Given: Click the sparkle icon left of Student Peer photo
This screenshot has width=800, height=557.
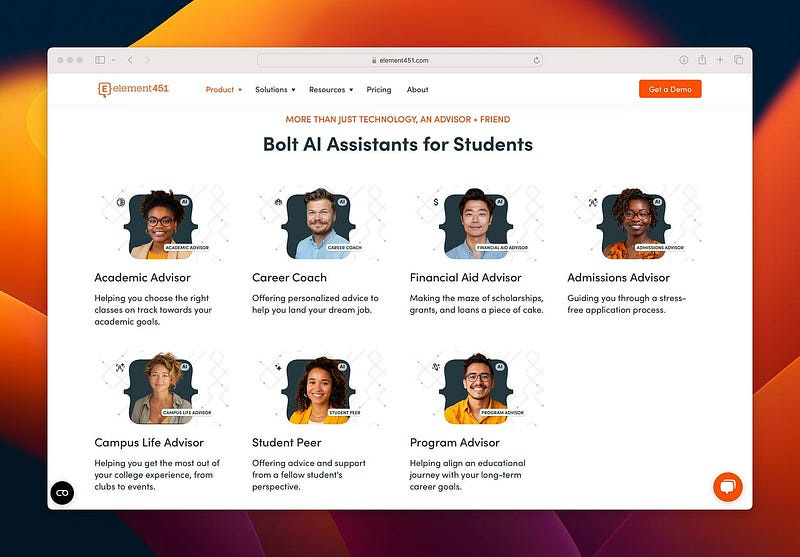Looking at the screenshot, I should [x=278, y=367].
